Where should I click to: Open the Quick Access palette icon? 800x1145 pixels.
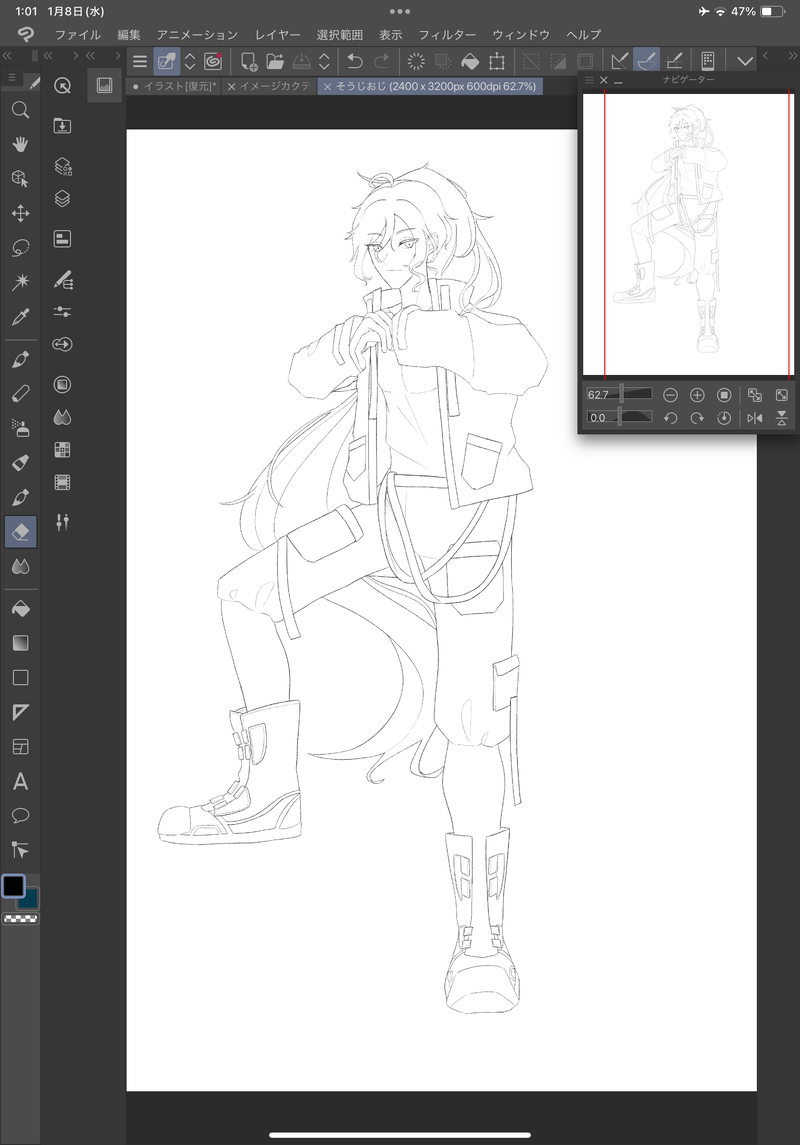(63, 86)
